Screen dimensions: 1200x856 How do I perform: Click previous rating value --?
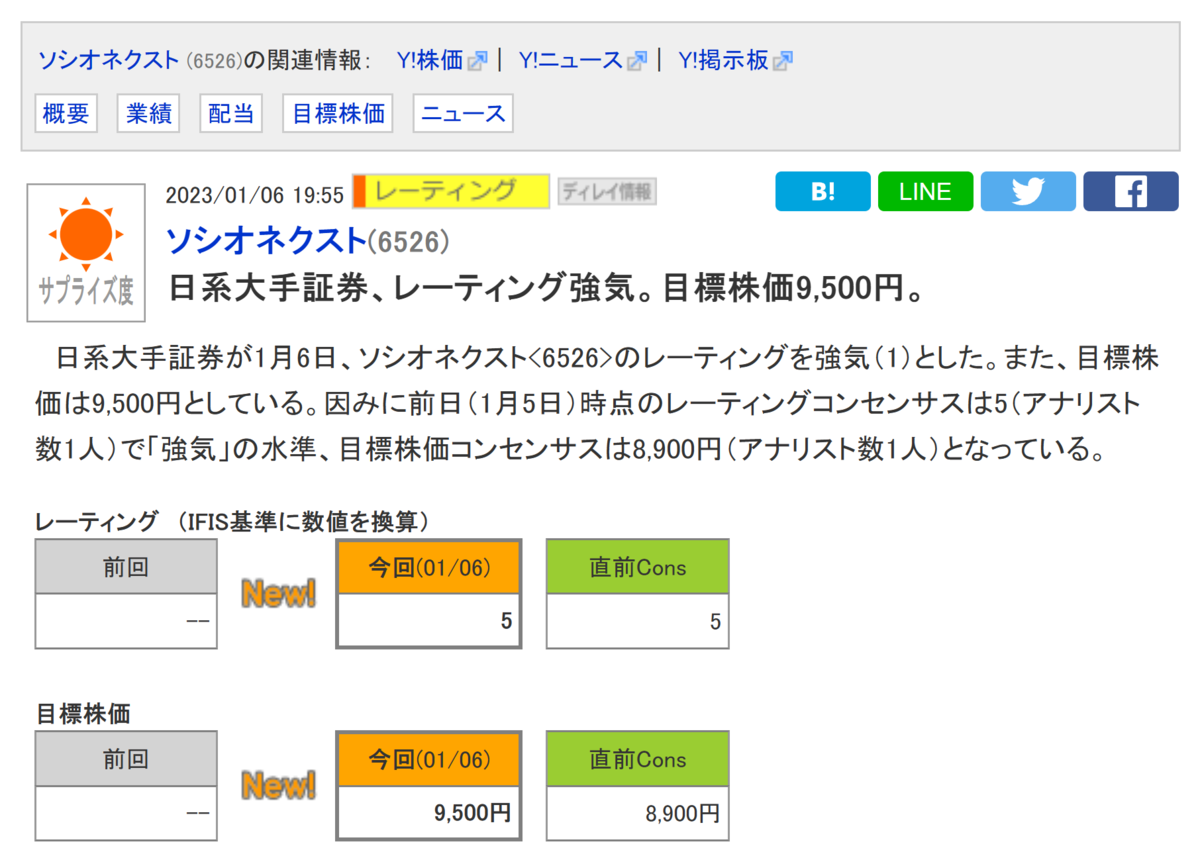coord(126,621)
